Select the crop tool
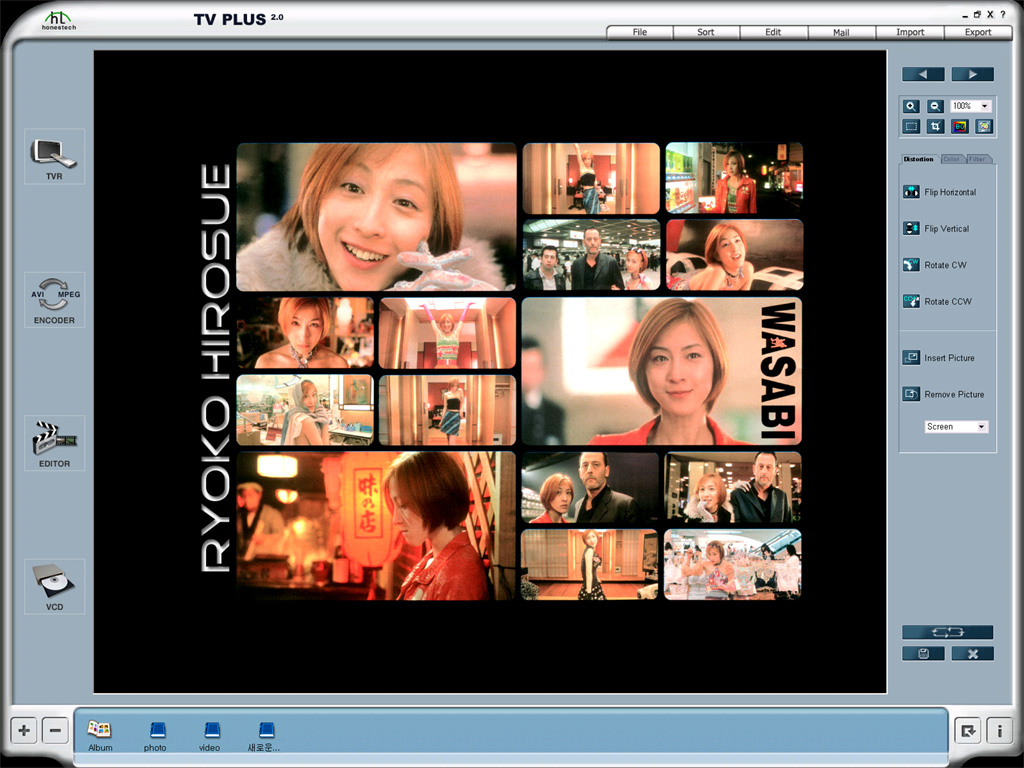Screen dimensions: 1024x768 pos(935,126)
